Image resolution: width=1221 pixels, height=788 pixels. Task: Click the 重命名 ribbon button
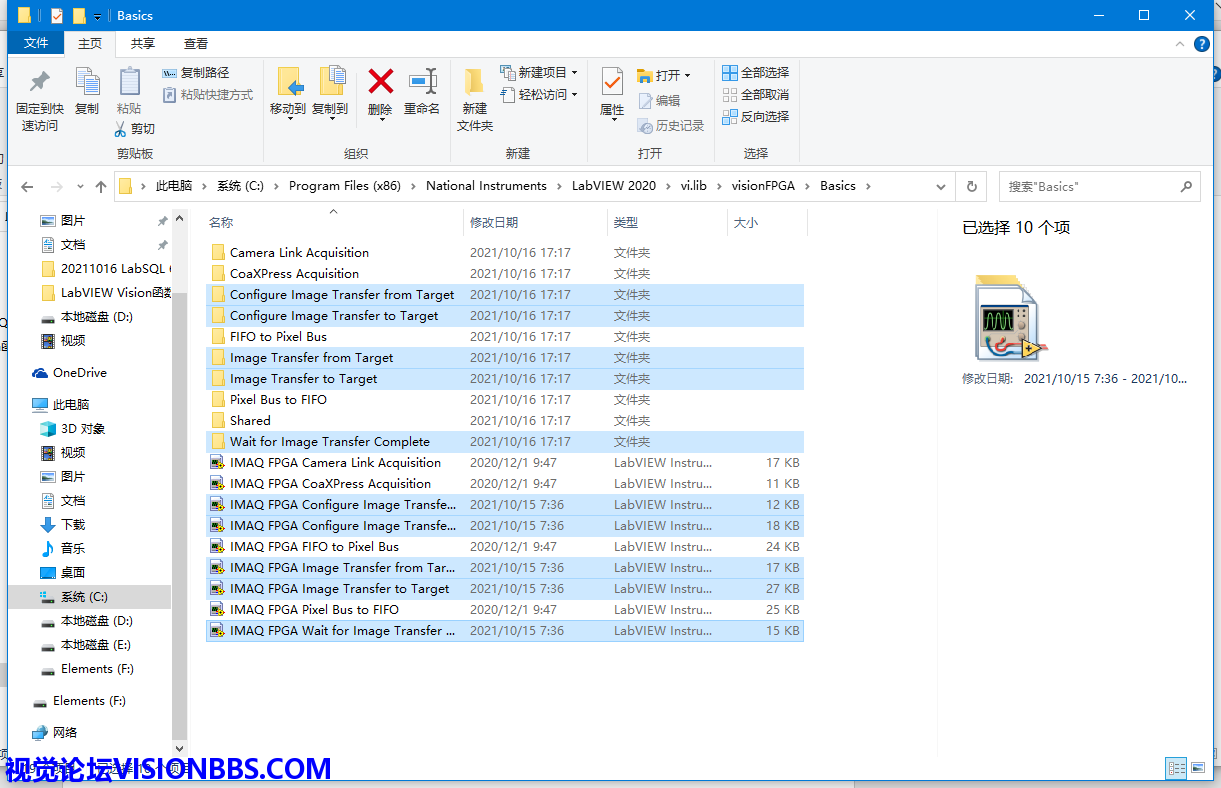(422, 92)
